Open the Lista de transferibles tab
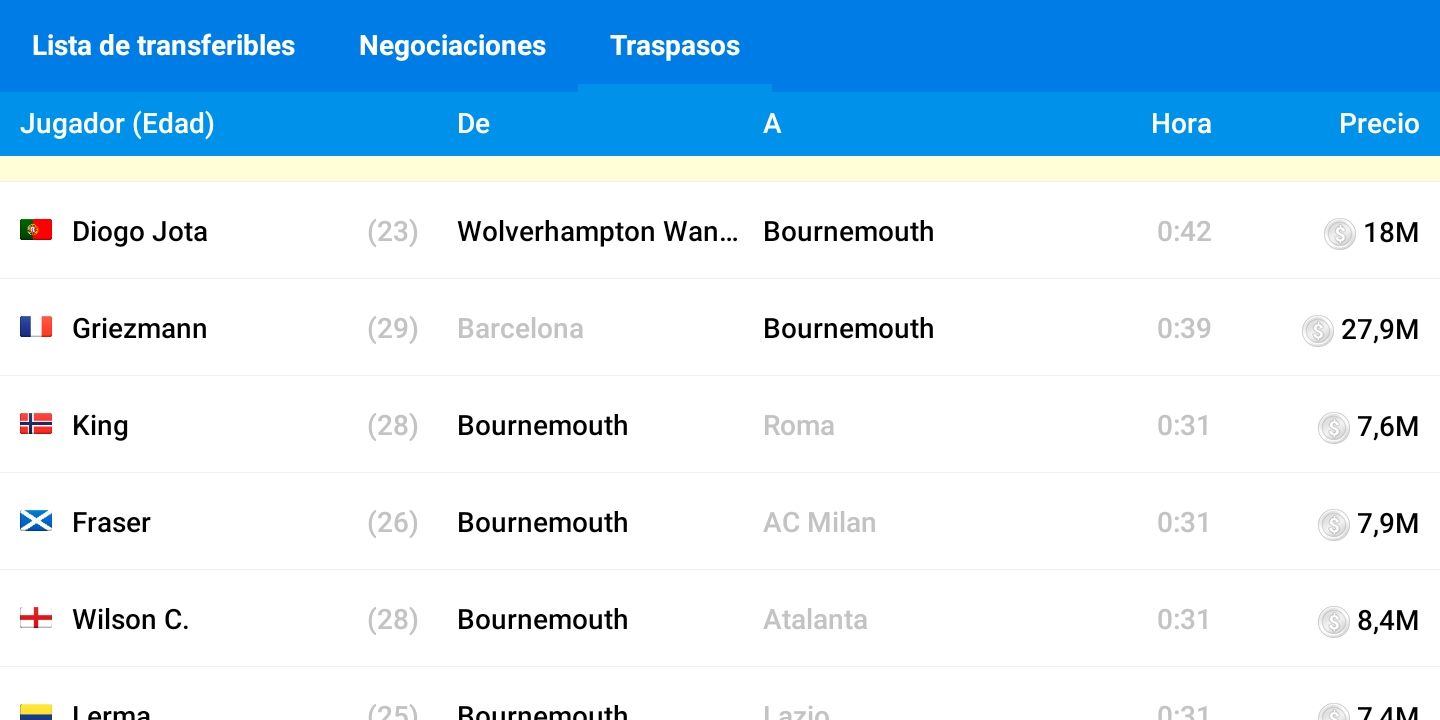 pos(163,46)
